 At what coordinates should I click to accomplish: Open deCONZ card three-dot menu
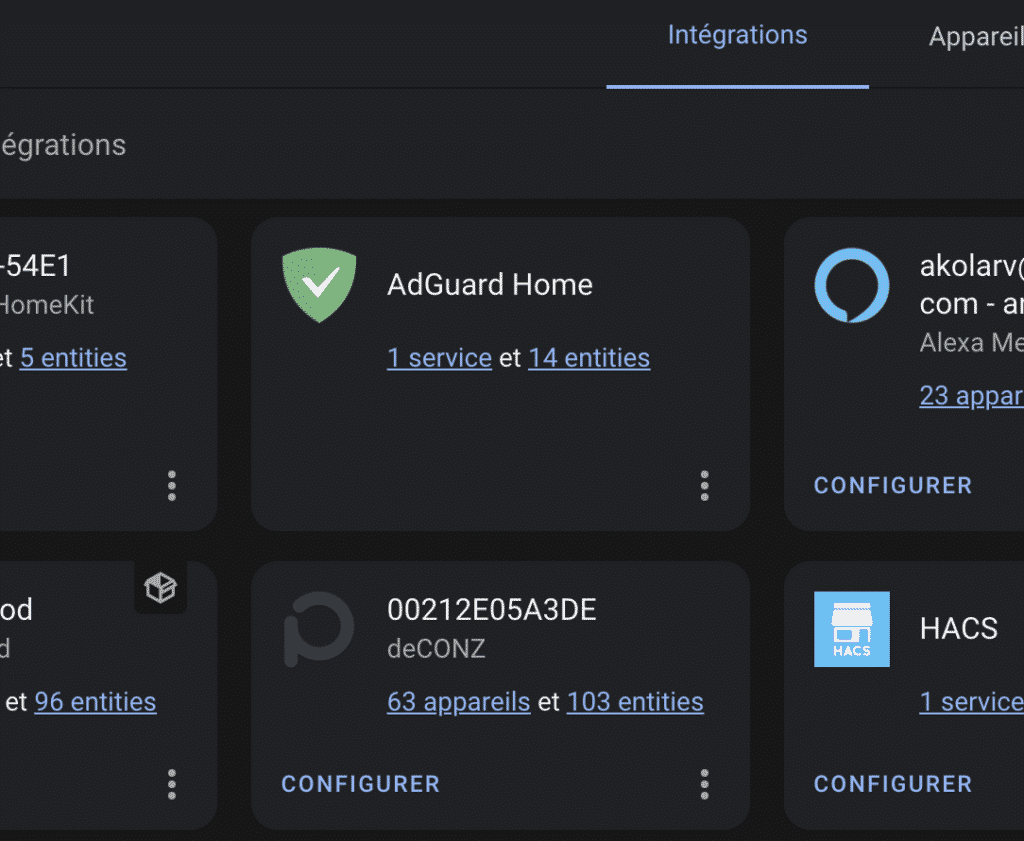[704, 784]
